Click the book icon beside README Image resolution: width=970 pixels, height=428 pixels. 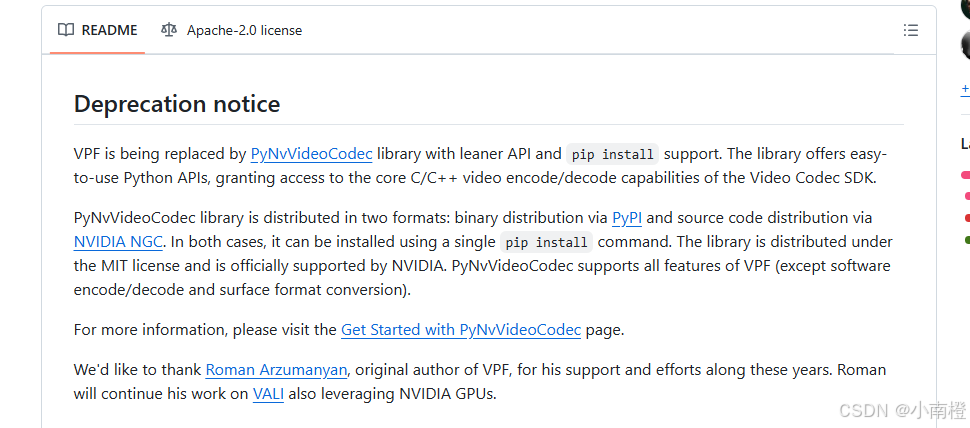[x=66, y=30]
